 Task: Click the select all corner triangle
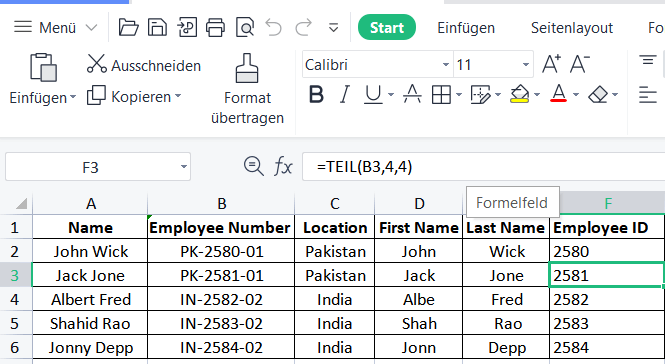click(21, 204)
